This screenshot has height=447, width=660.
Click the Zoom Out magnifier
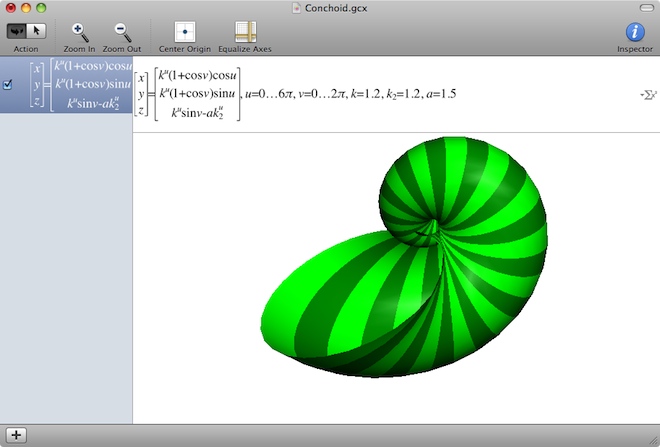click(122, 32)
